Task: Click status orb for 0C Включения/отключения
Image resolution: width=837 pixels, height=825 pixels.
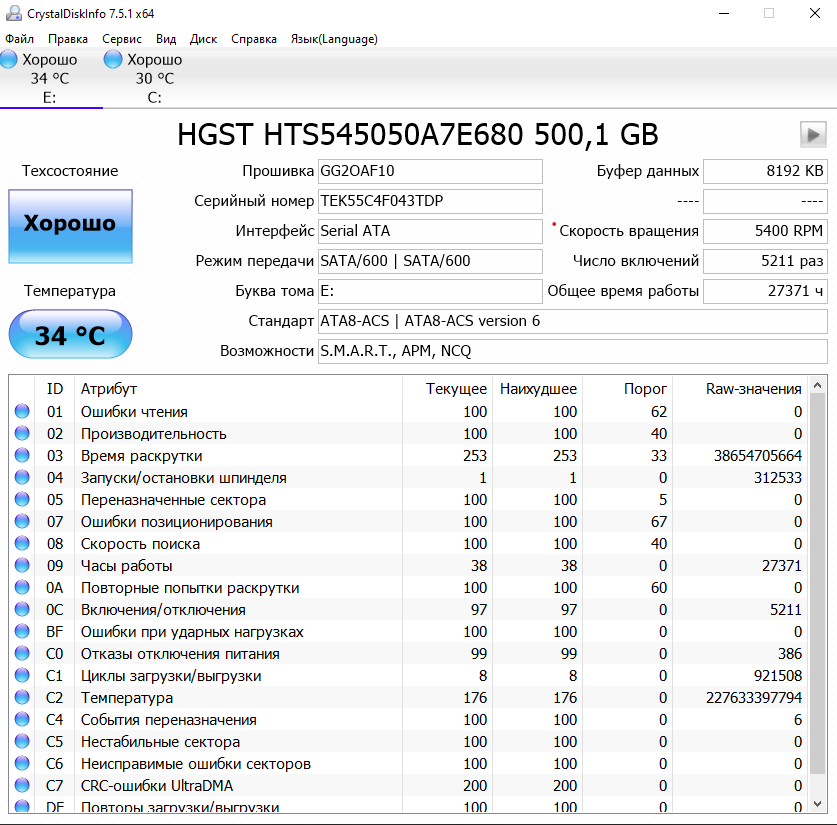Action: (22, 609)
